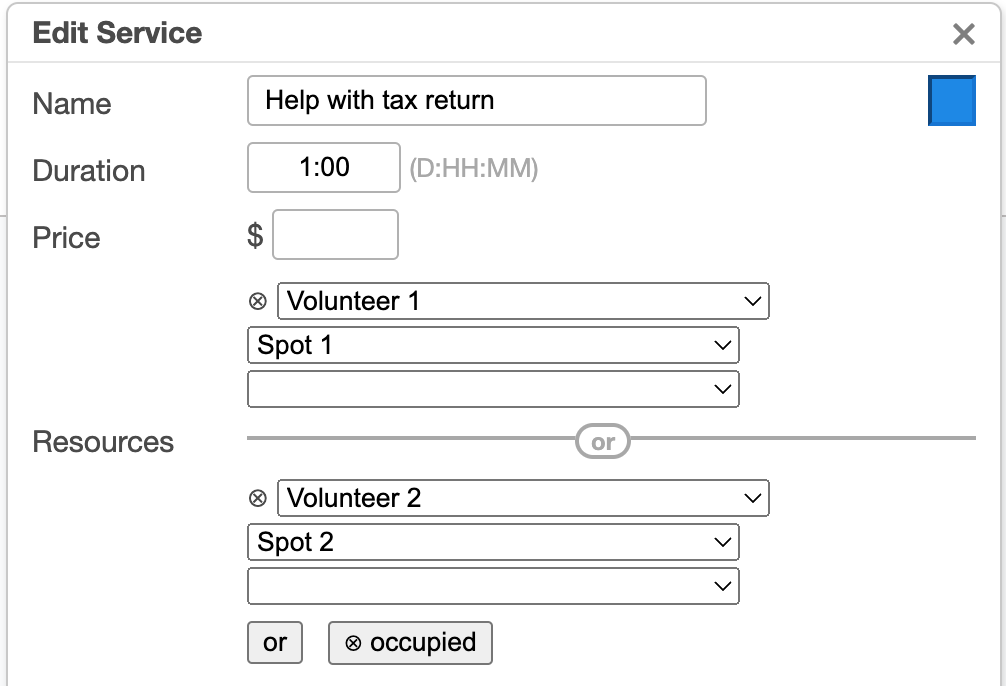The height and width of the screenshot is (686, 1006).
Task: Open the Volunteer 2 dropdown
Action: coord(523,498)
